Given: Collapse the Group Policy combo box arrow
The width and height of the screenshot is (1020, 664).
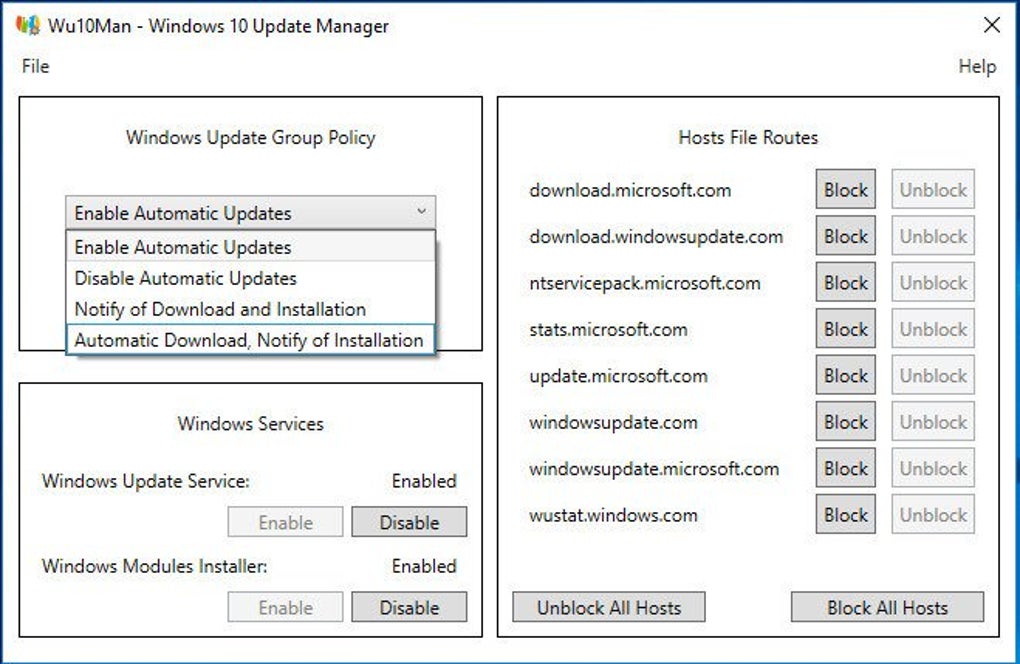Looking at the screenshot, I should 422,211.
